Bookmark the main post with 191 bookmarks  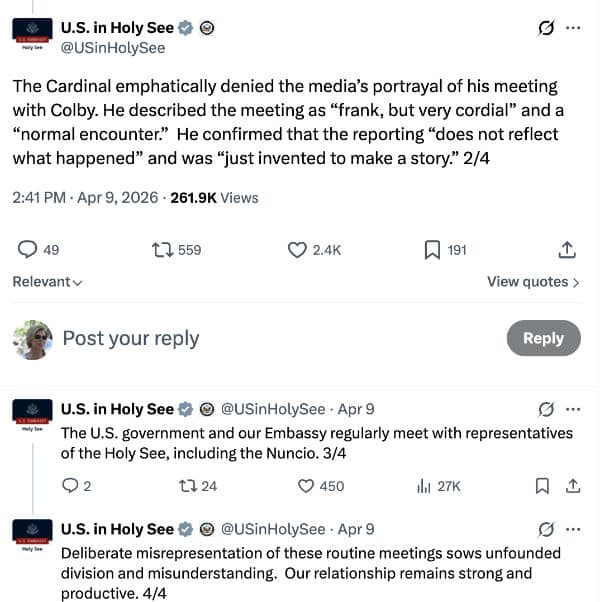(x=432, y=250)
